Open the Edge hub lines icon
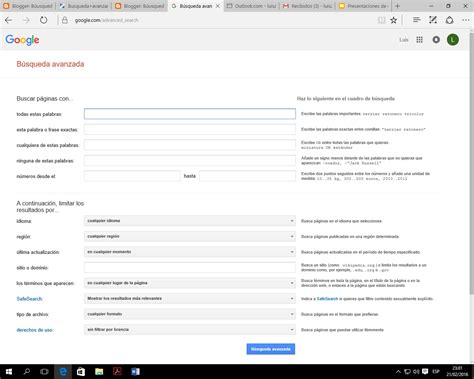 coord(416,20)
